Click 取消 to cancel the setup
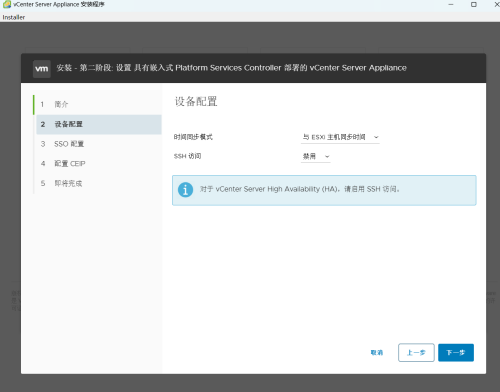Viewport: 500px width, 392px height. coord(377,352)
